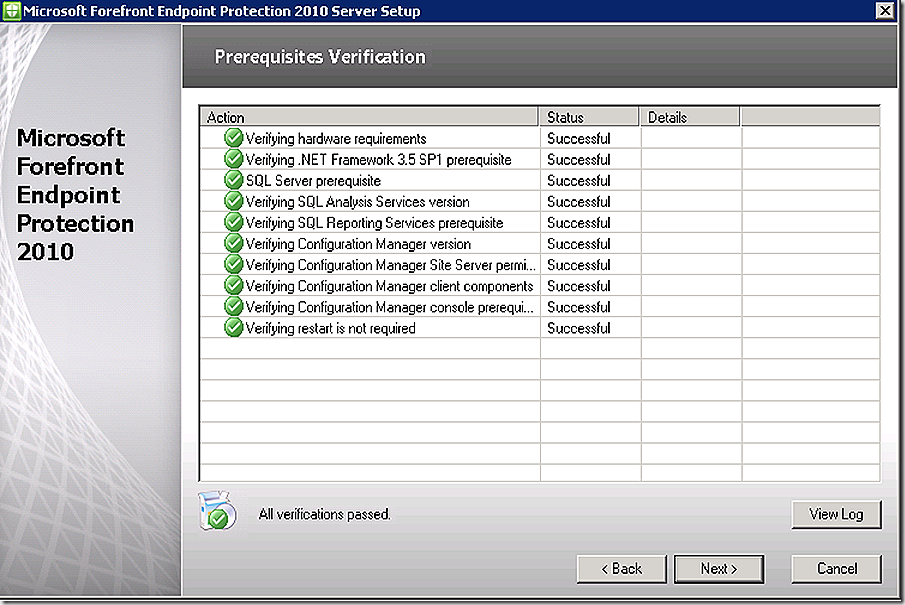Screen dimensions: 905x605
Task: Click Successful status for Configuration Manager version
Action: click(578, 244)
